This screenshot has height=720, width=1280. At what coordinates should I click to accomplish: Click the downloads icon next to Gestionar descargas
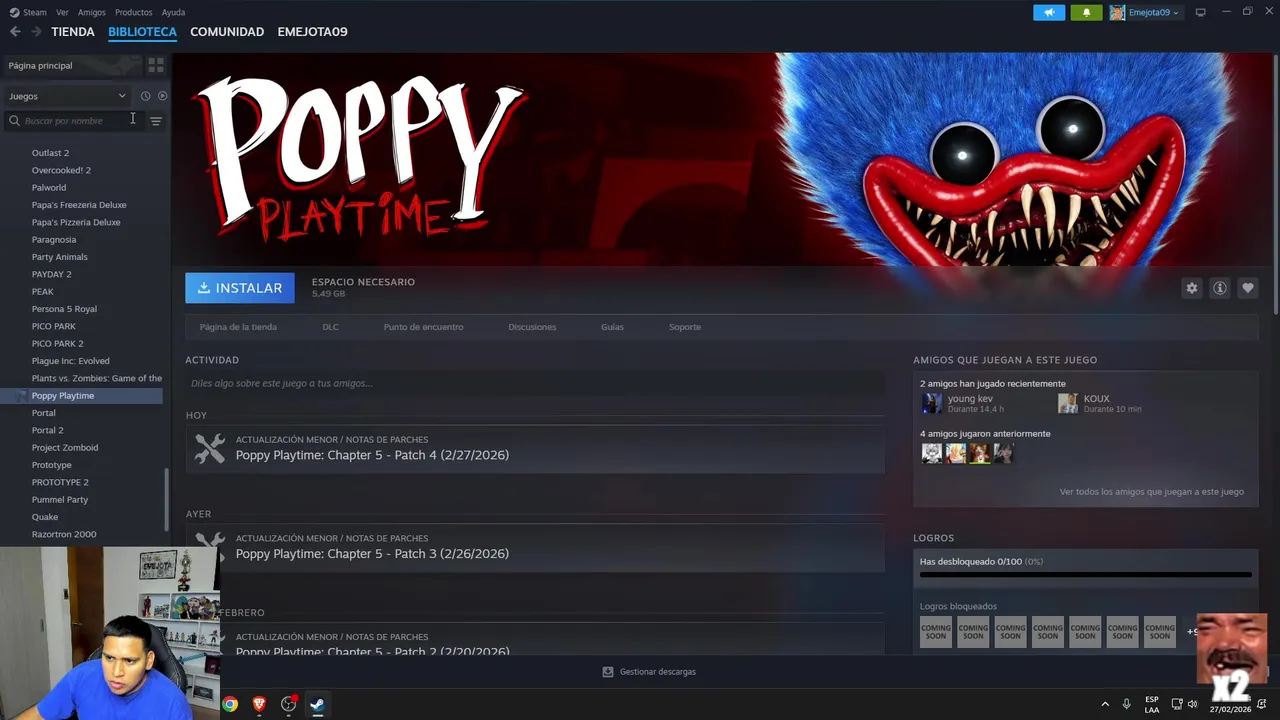point(607,672)
